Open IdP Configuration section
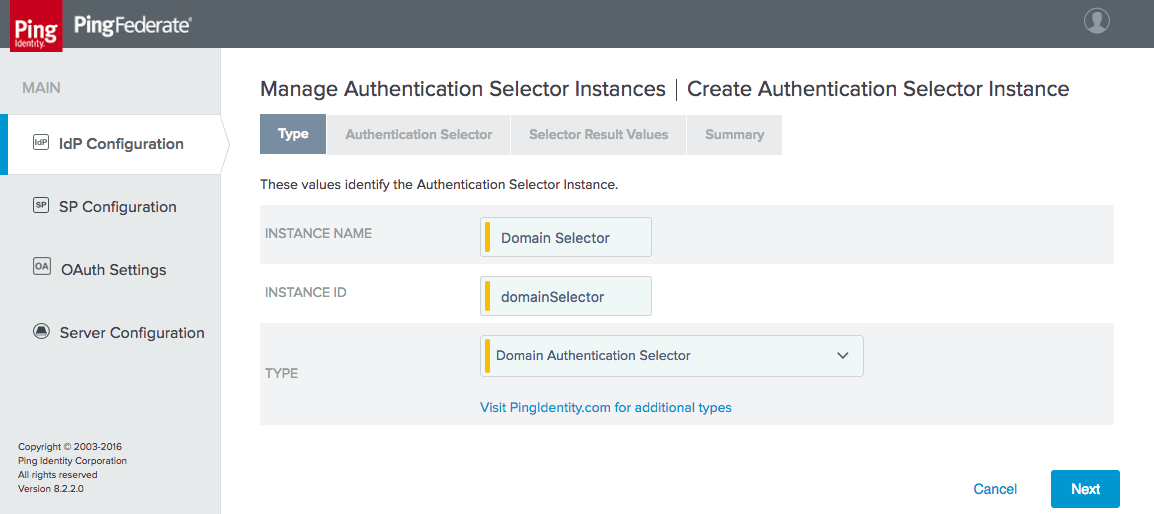 click(x=110, y=144)
